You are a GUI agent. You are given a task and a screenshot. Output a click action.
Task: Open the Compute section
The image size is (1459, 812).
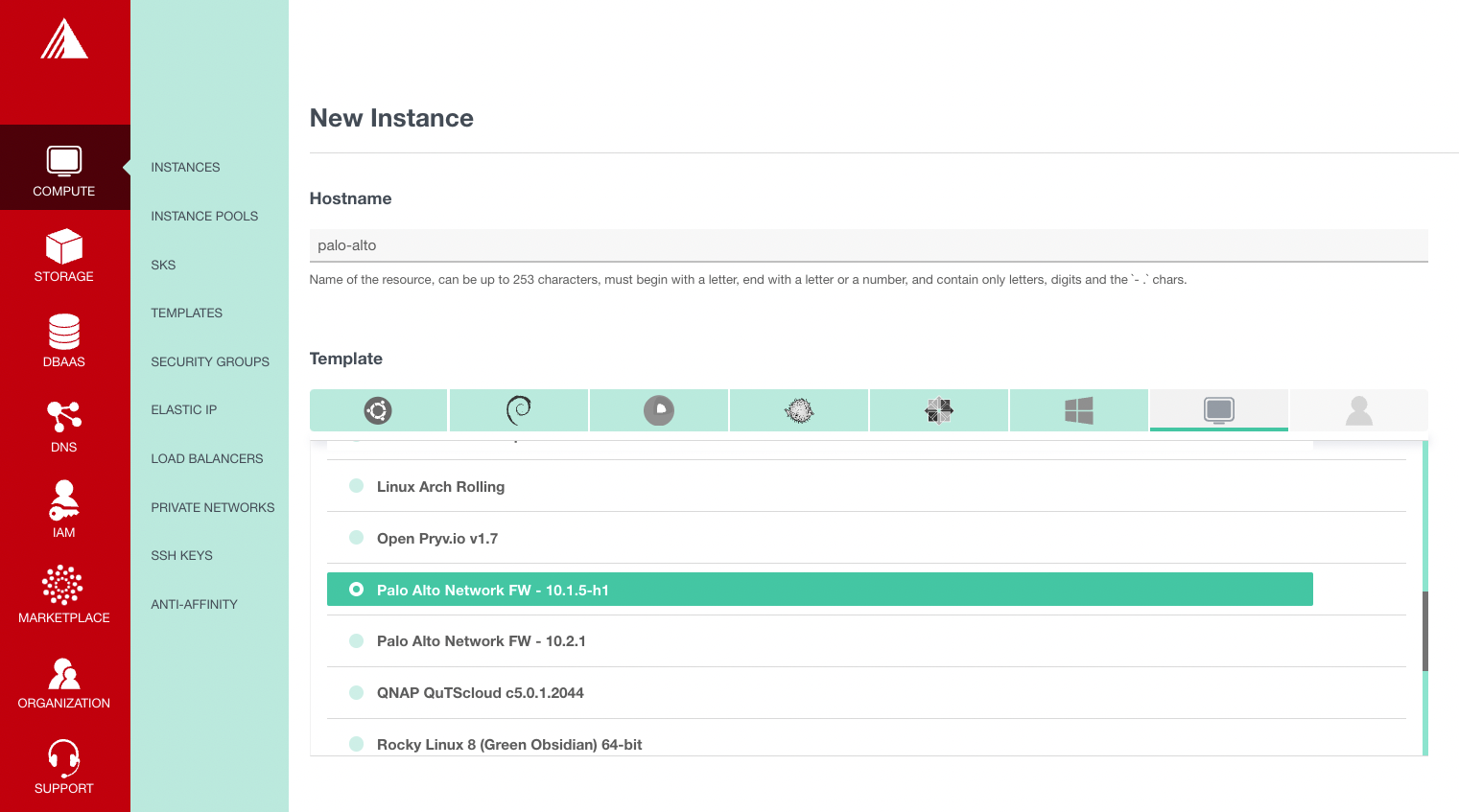coord(64,168)
